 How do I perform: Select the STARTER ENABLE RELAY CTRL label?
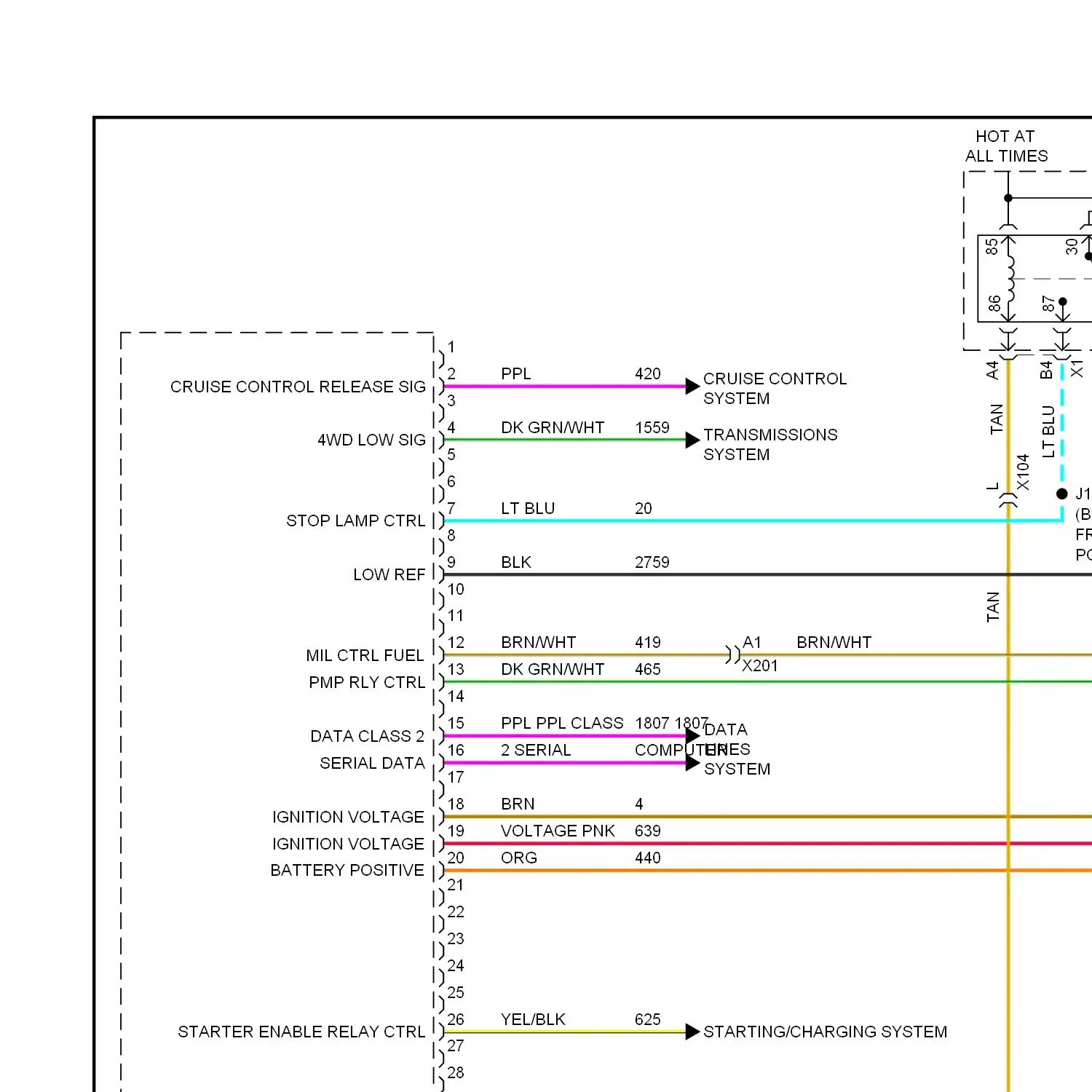click(302, 1031)
